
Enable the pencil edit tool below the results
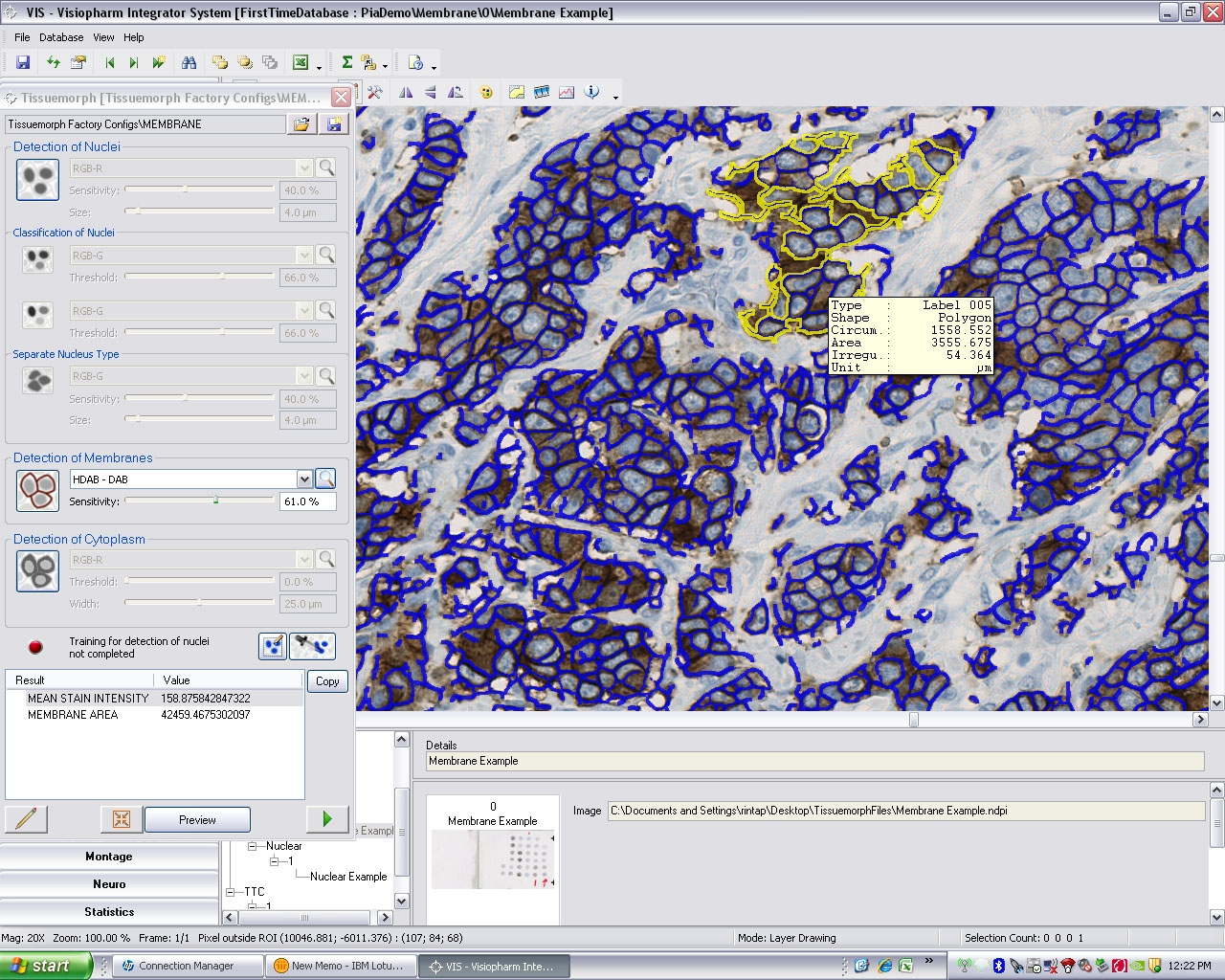pos(26,818)
